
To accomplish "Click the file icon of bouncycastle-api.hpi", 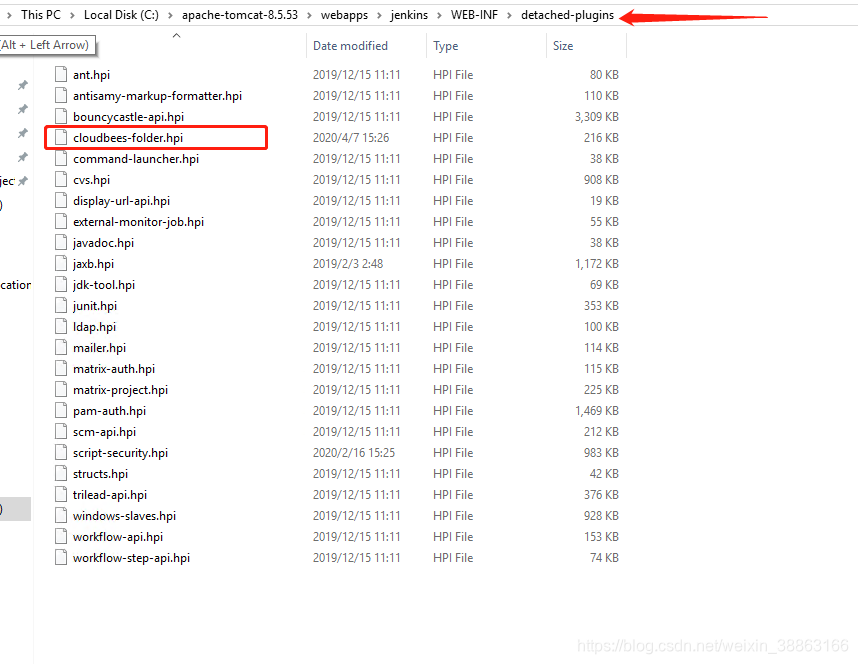I will pyautogui.click(x=61, y=117).
